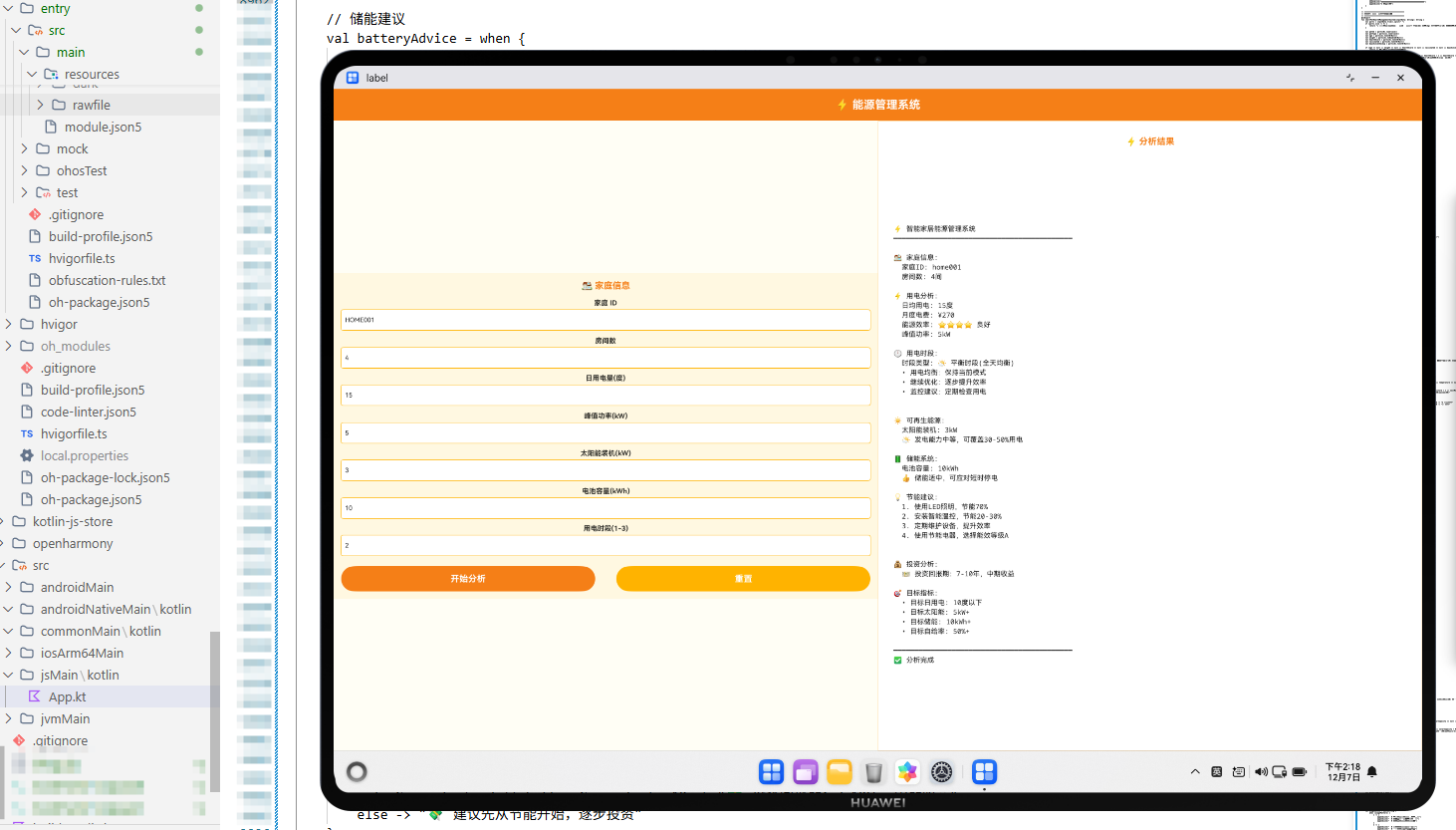
Task: Check the battery tray icon
Action: click(x=1300, y=772)
